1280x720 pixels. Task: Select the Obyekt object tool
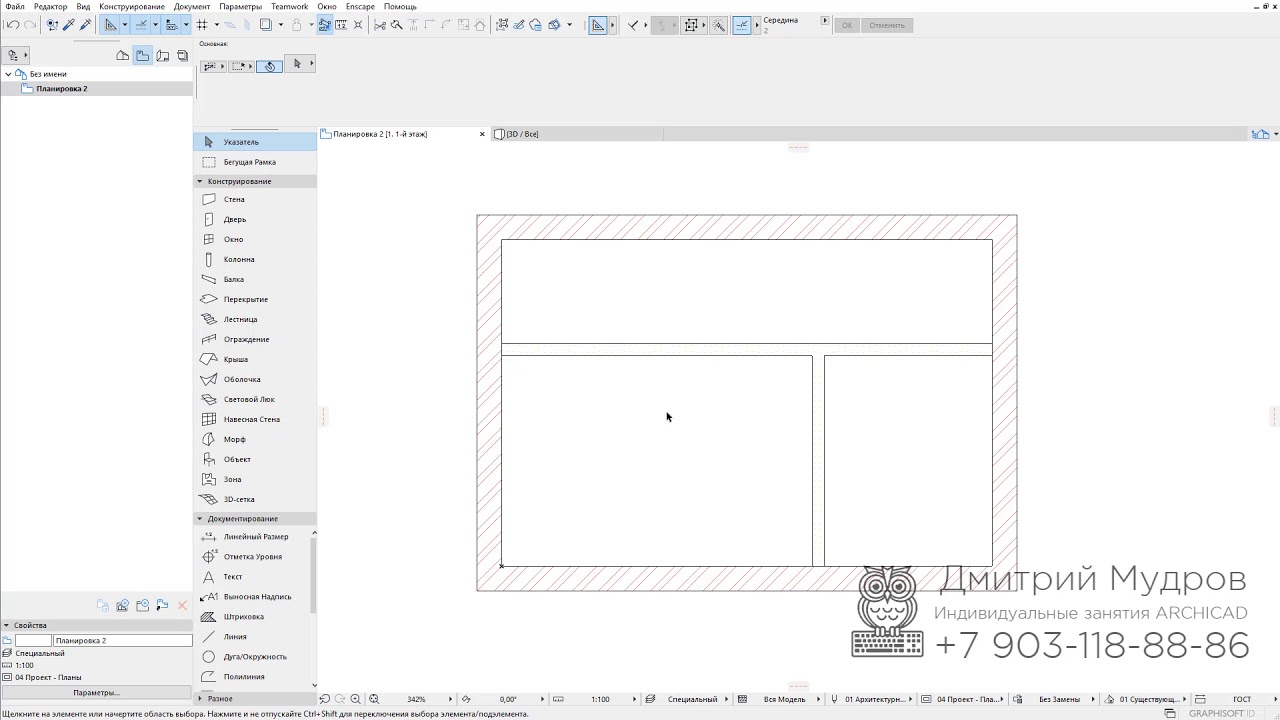point(255,459)
